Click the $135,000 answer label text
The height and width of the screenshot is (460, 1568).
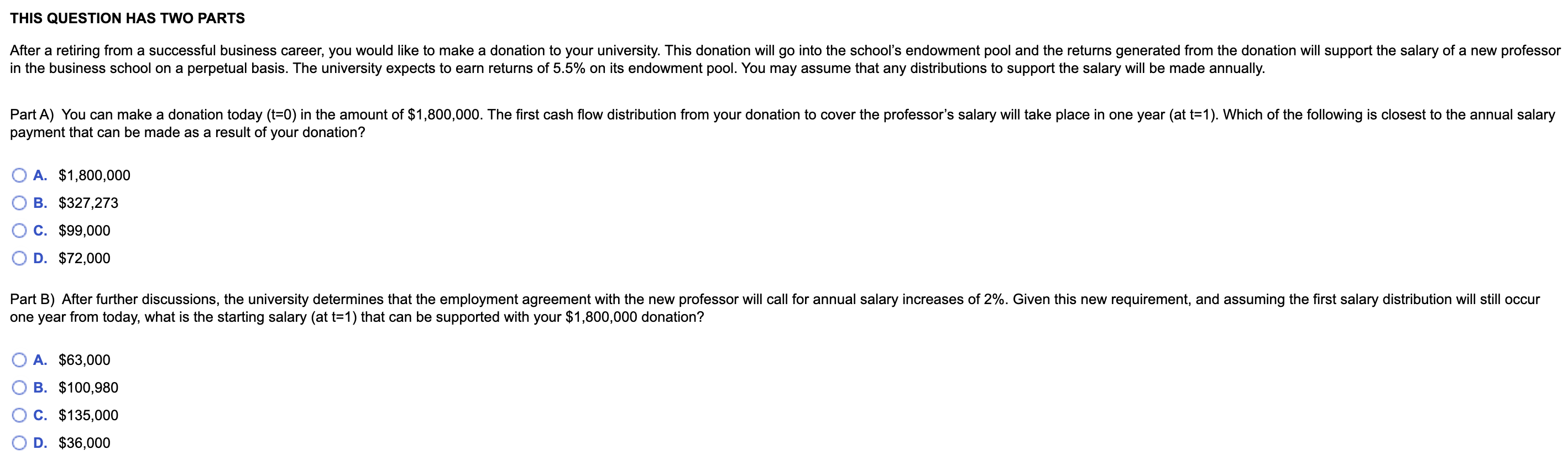[x=88, y=415]
